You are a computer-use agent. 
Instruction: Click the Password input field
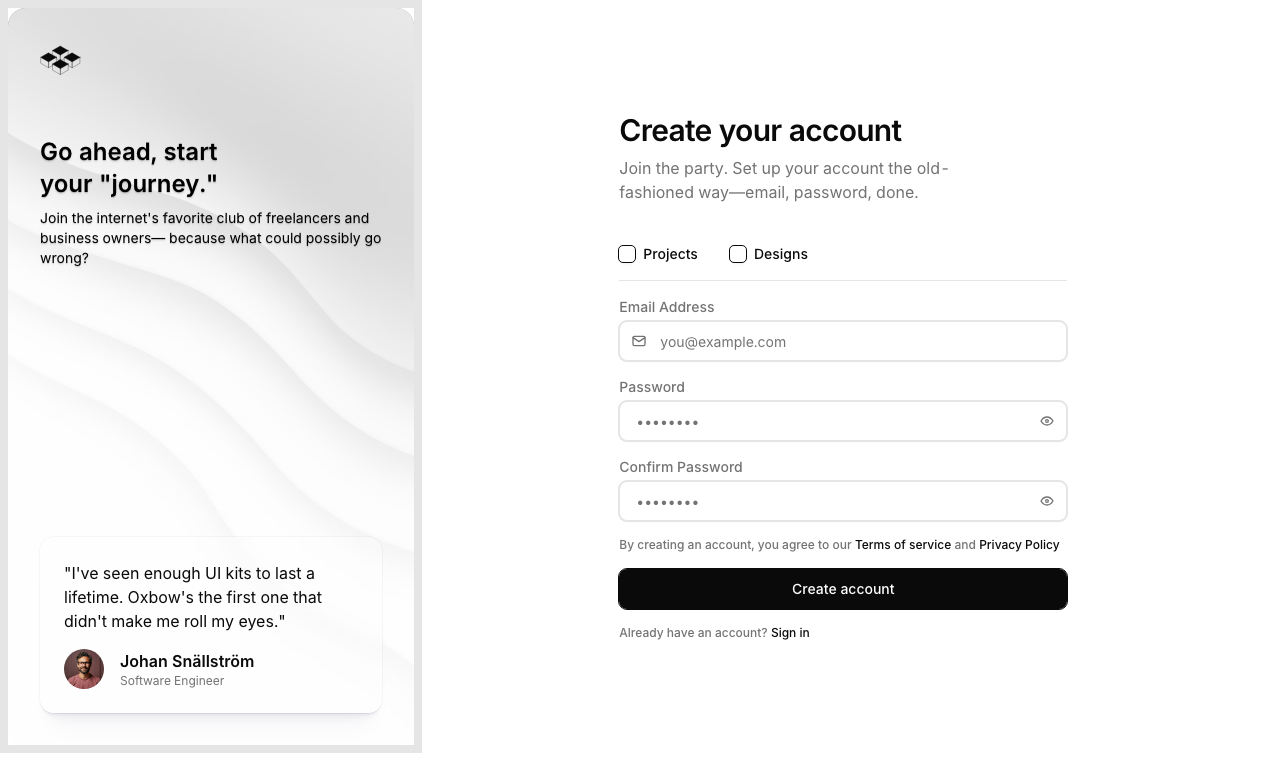coord(830,421)
